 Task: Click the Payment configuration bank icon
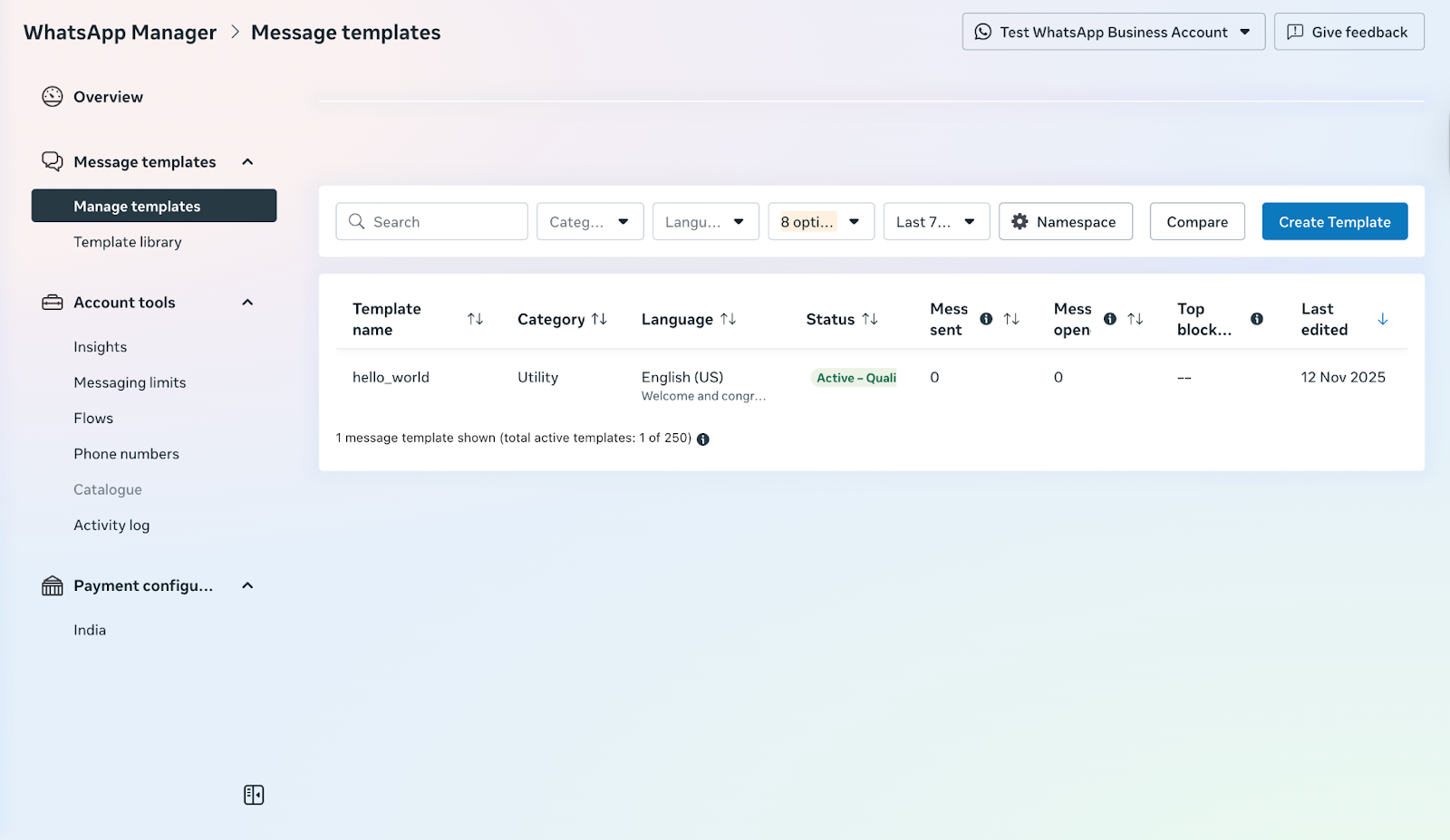tap(53, 586)
